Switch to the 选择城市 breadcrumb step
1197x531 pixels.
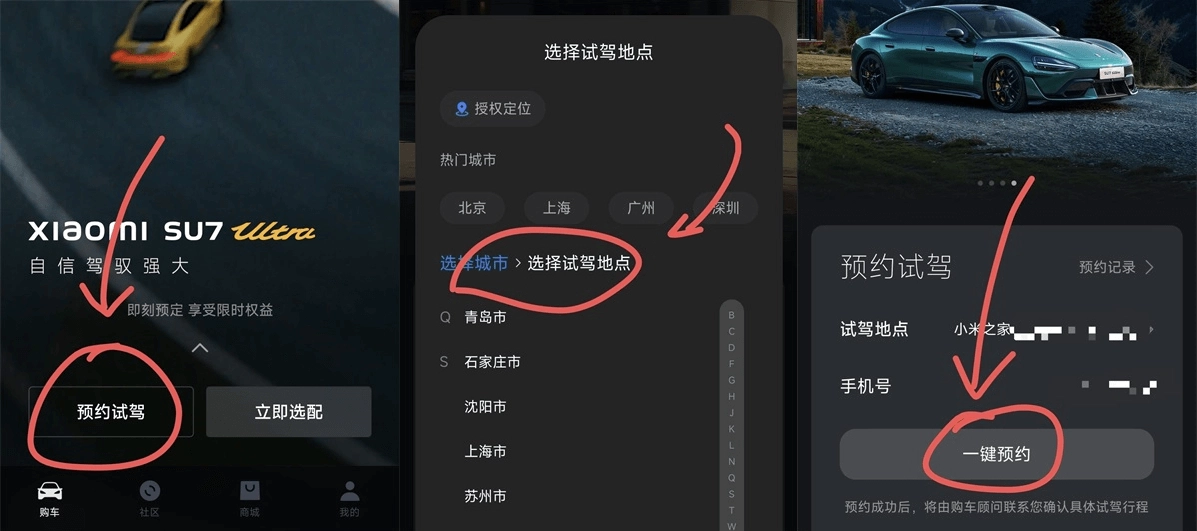pos(474,263)
